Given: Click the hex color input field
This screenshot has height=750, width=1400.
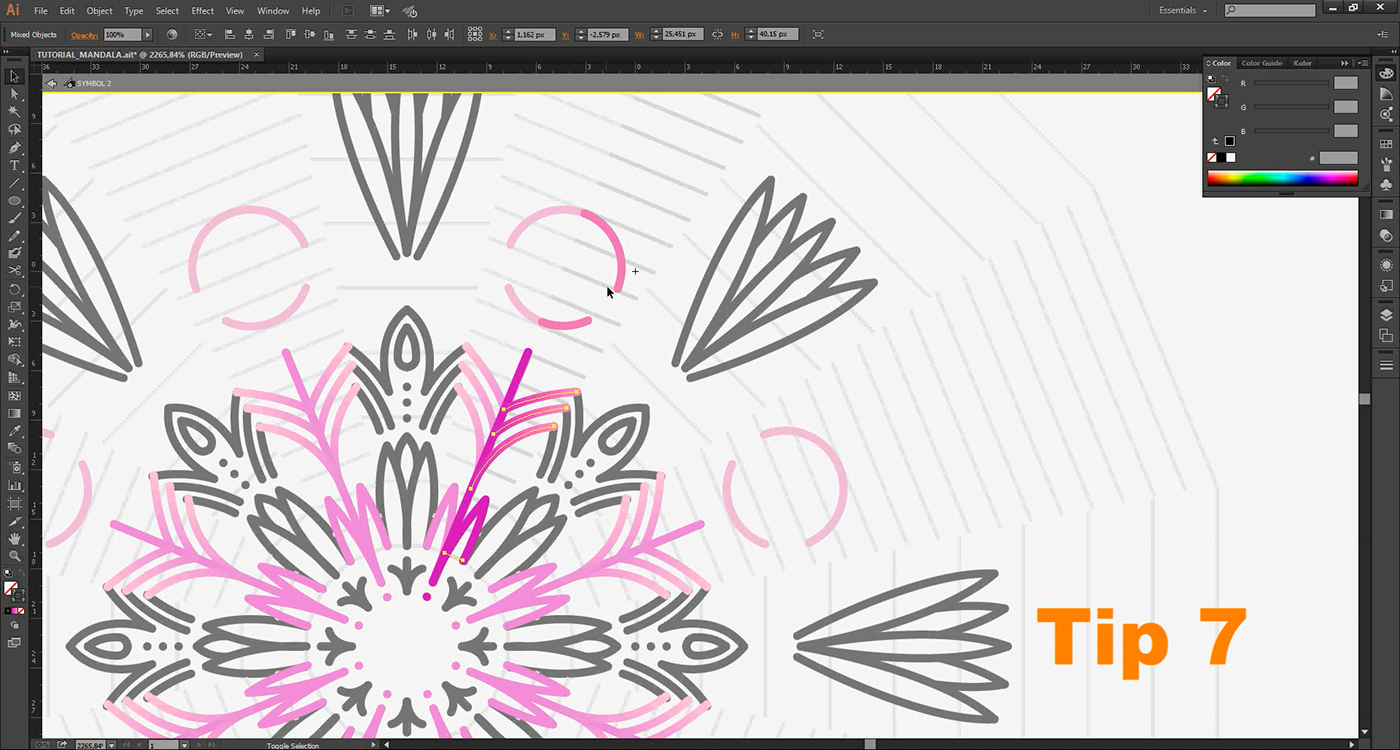Looking at the screenshot, I should [x=1338, y=158].
